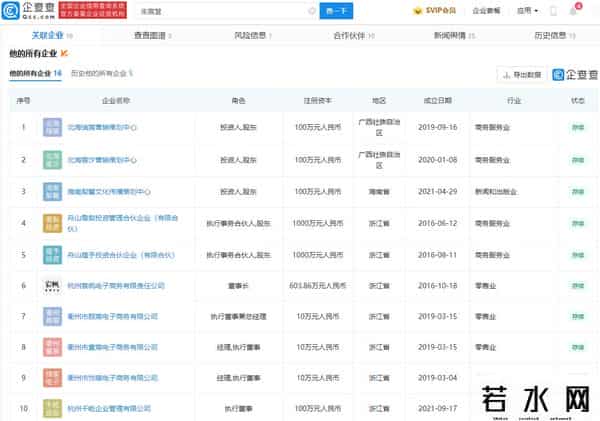Click the 董事长 role cell in row 6
600x421 pixels.
[x=238, y=286]
